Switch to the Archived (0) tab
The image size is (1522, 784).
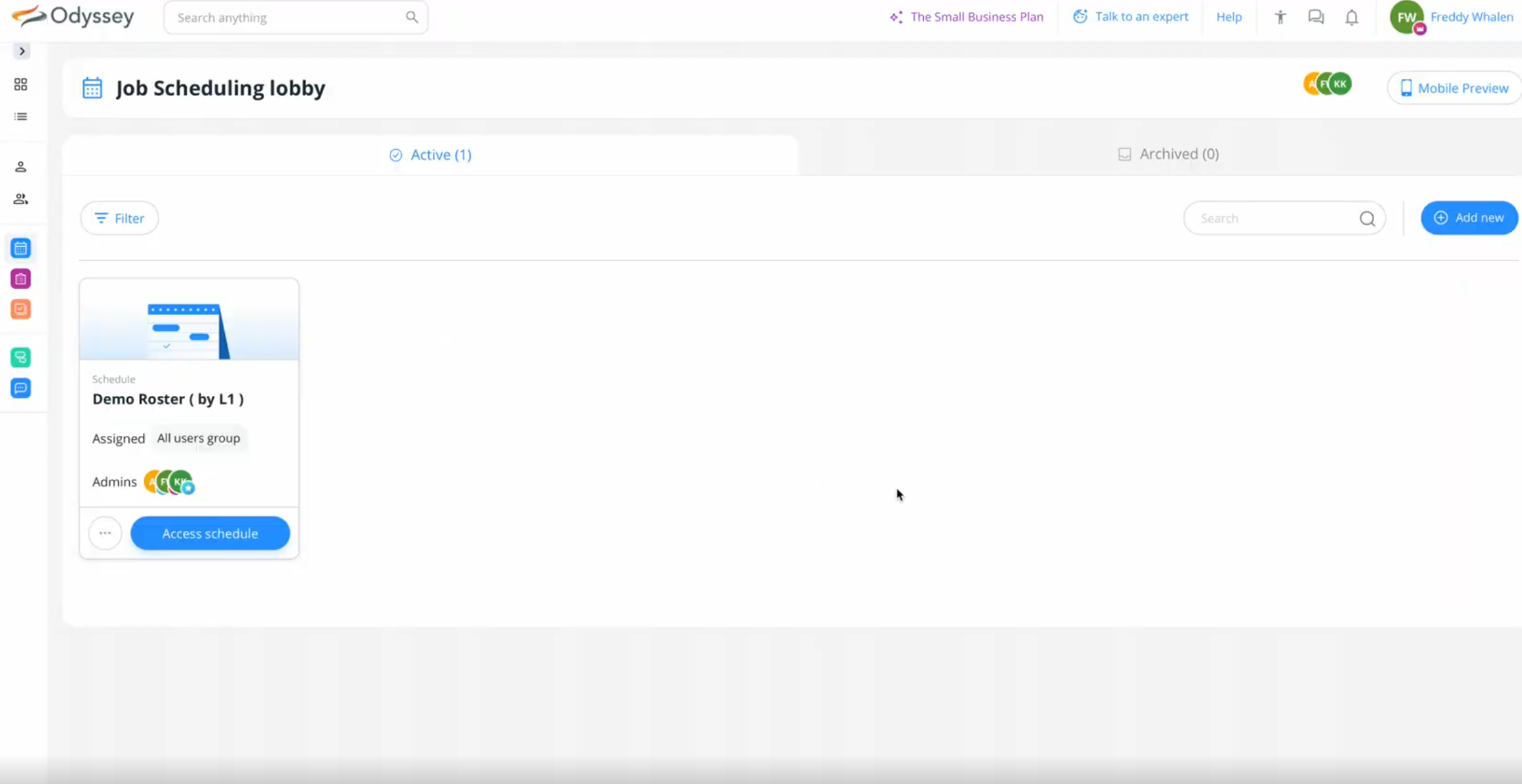1169,154
